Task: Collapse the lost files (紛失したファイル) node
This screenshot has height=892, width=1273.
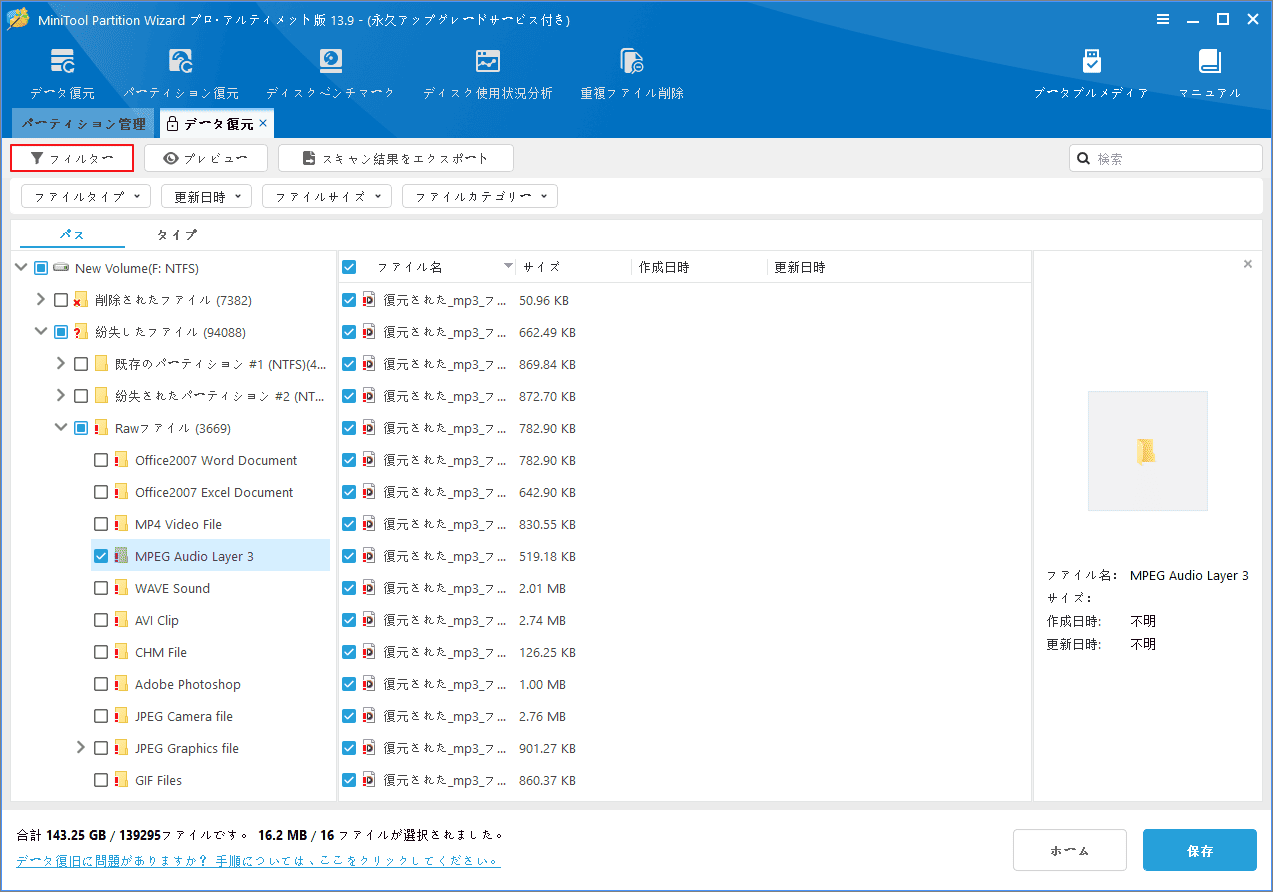Action: point(41,332)
